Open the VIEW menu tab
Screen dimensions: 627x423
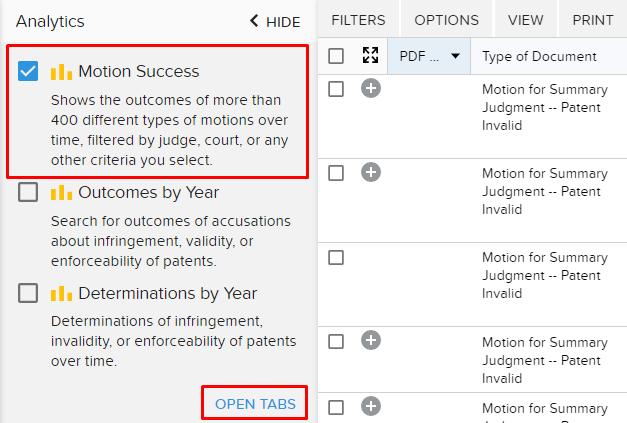(x=525, y=20)
